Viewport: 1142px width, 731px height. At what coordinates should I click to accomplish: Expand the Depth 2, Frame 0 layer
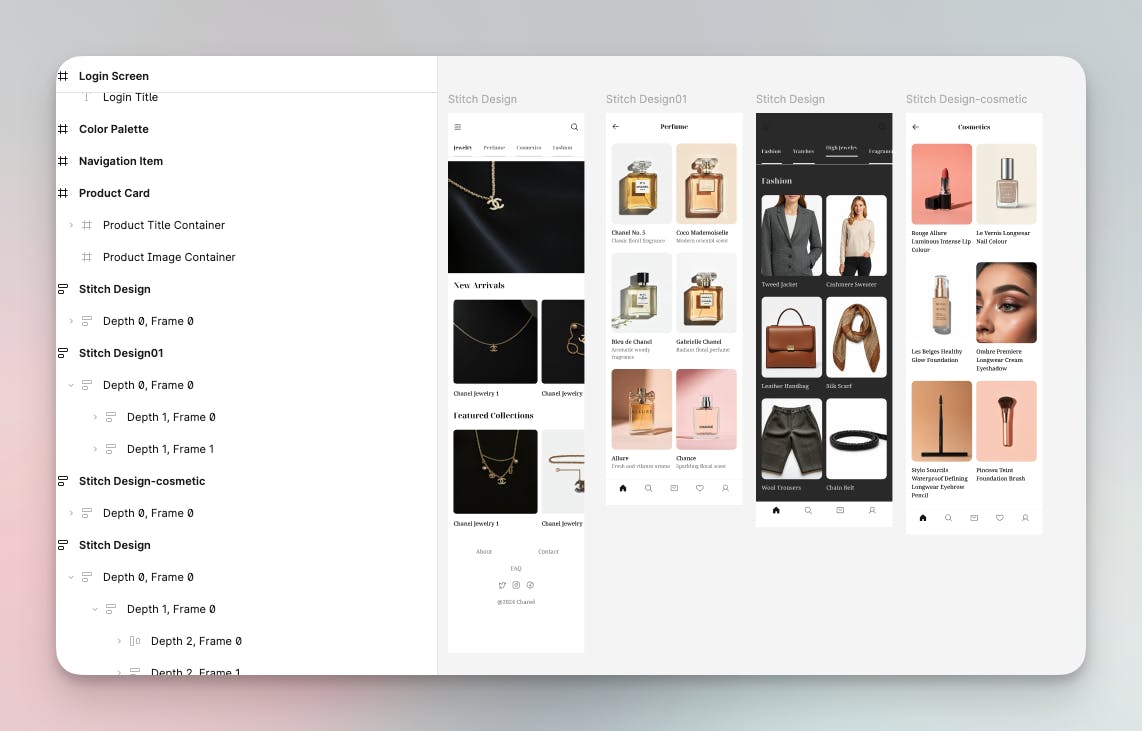coord(119,641)
